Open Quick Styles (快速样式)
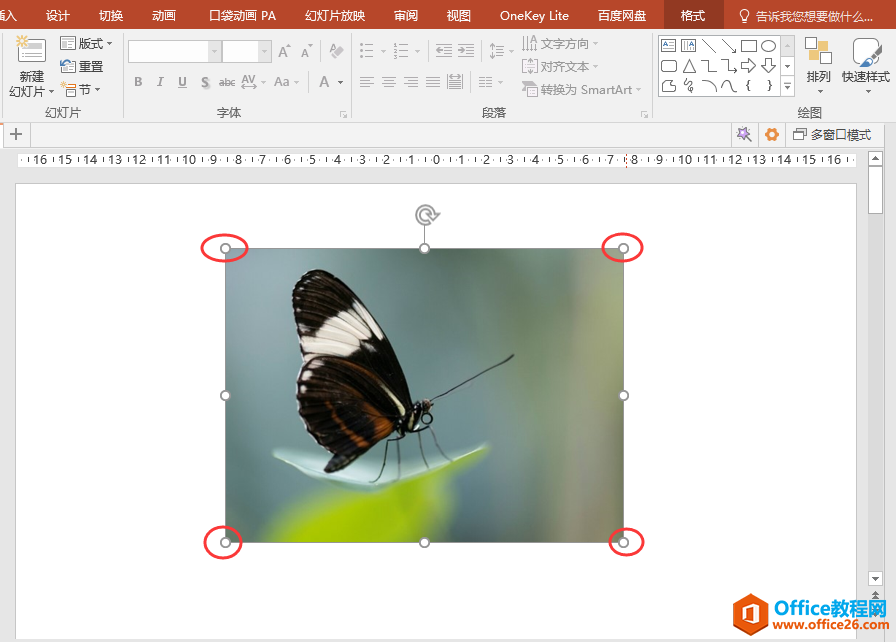This screenshot has height=642, width=896. [865, 53]
